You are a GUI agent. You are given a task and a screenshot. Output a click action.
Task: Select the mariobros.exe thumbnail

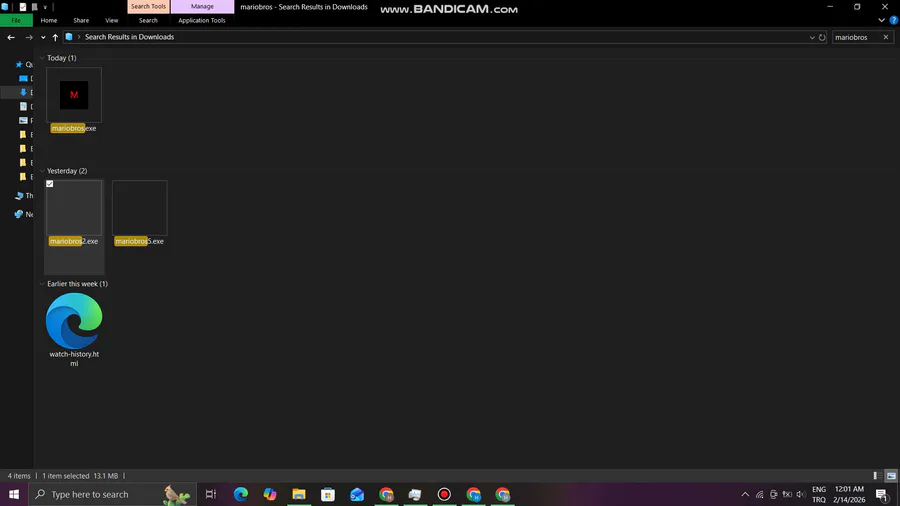click(x=74, y=95)
